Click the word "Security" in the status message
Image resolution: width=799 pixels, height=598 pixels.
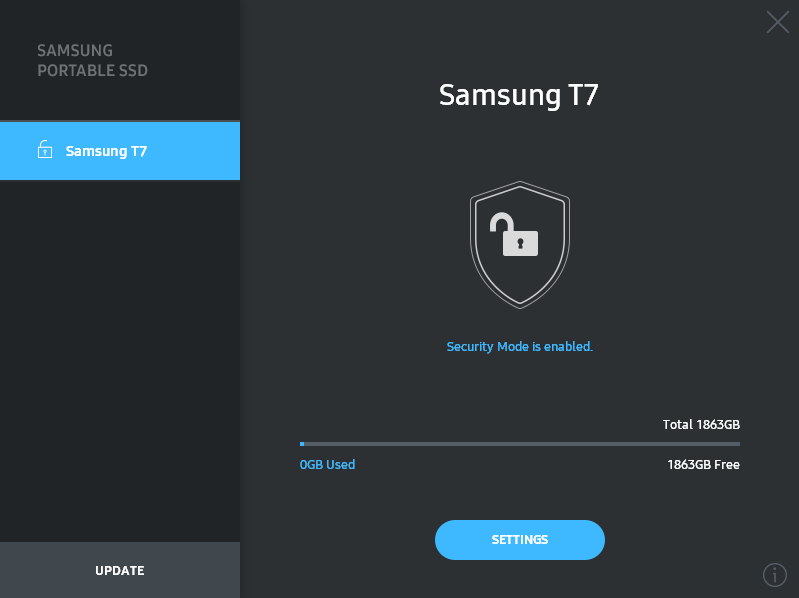(x=470, y=347)
